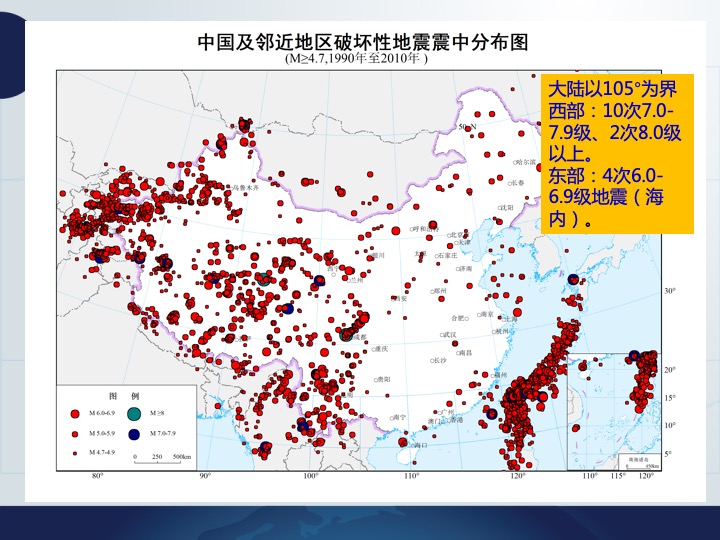The width and height of the screenshot is (720, 540).
Task: Click the 0-250-500km scale bar in the legend
Action: point(162,458)
